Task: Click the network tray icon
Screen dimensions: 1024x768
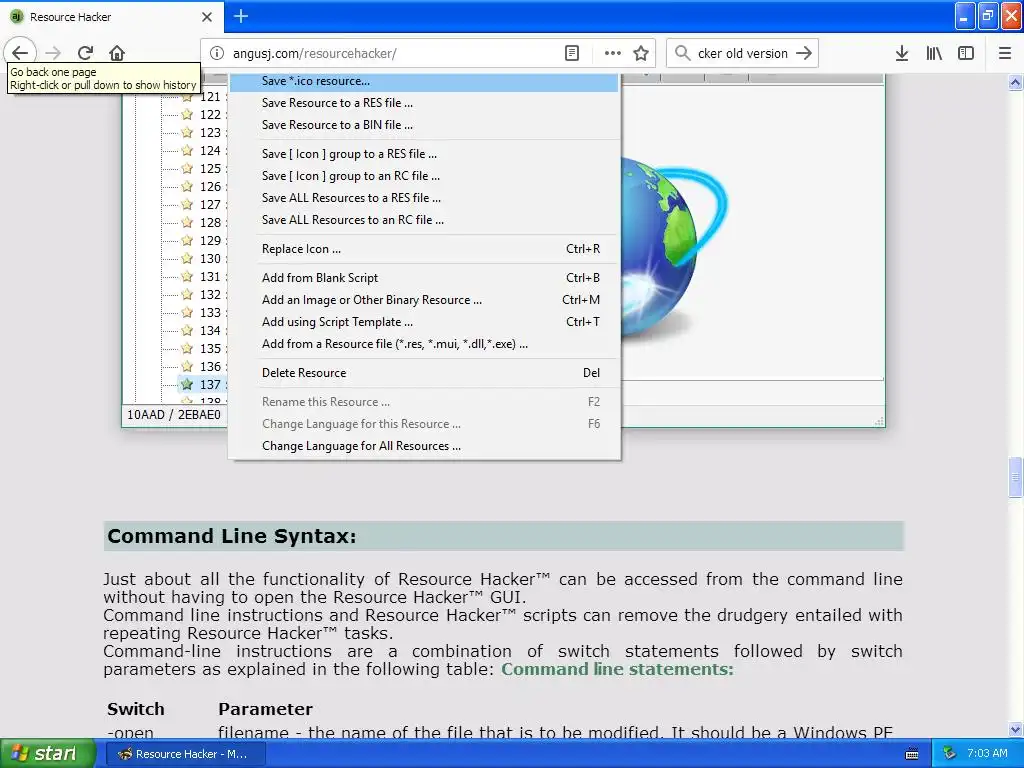Action: point(950,754)
